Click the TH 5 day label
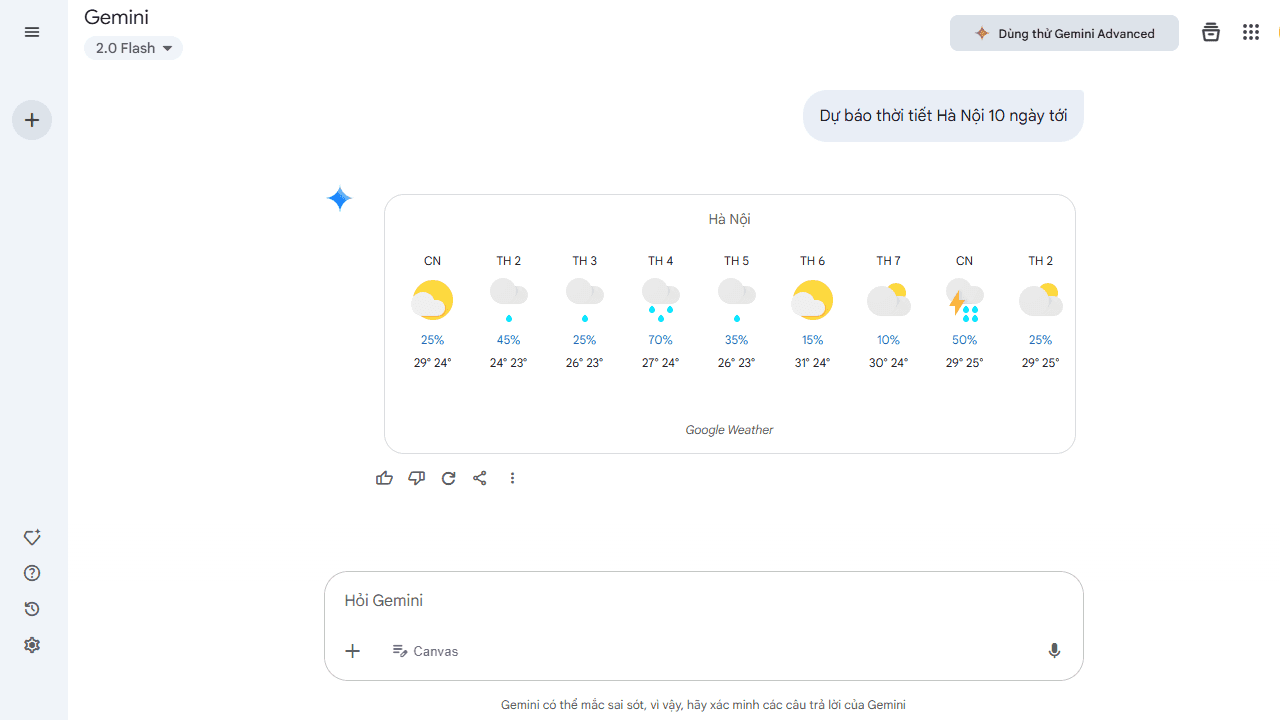The image size is (1280, 720). point(737,261)
